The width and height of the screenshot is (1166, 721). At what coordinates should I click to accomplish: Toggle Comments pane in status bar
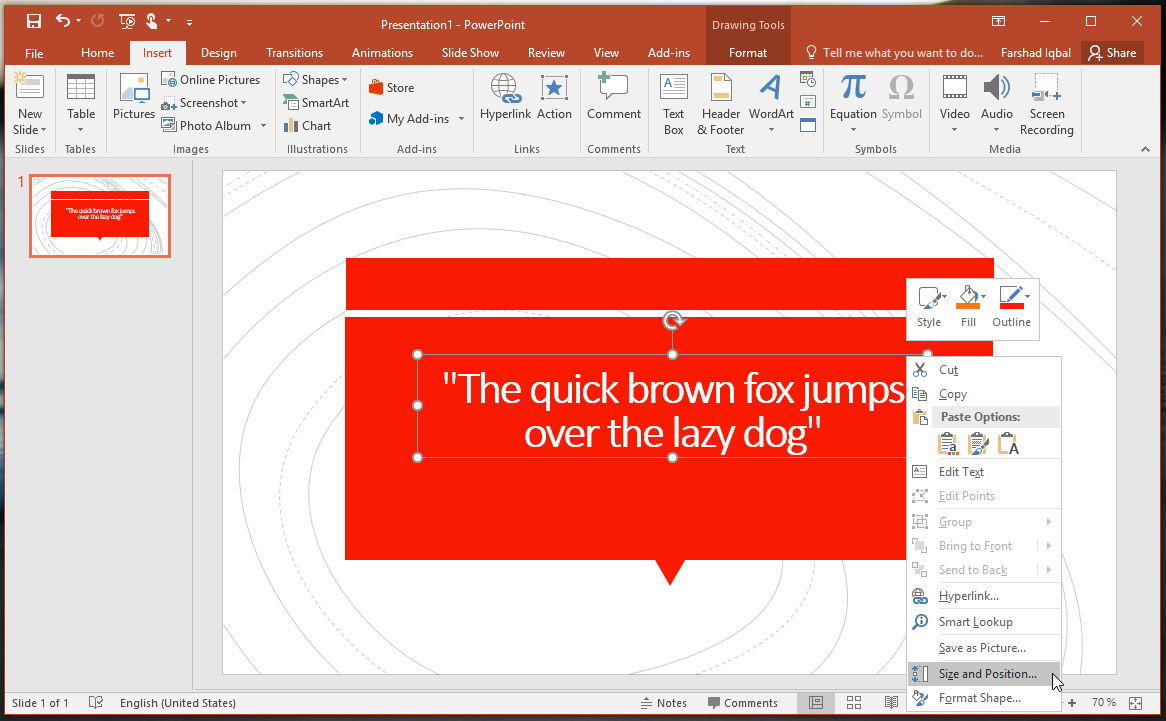pos(742,703)
